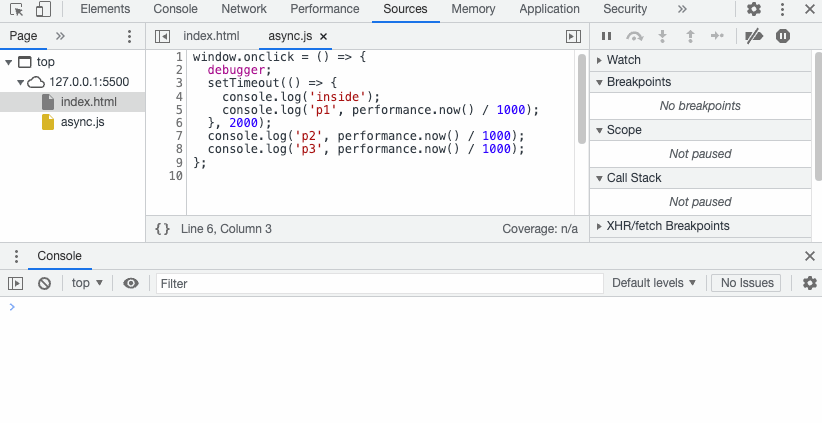The height and width of the screenshot is (423, 822).
Task: Open DevTools settings gear icon
Action: coord(754,9)
